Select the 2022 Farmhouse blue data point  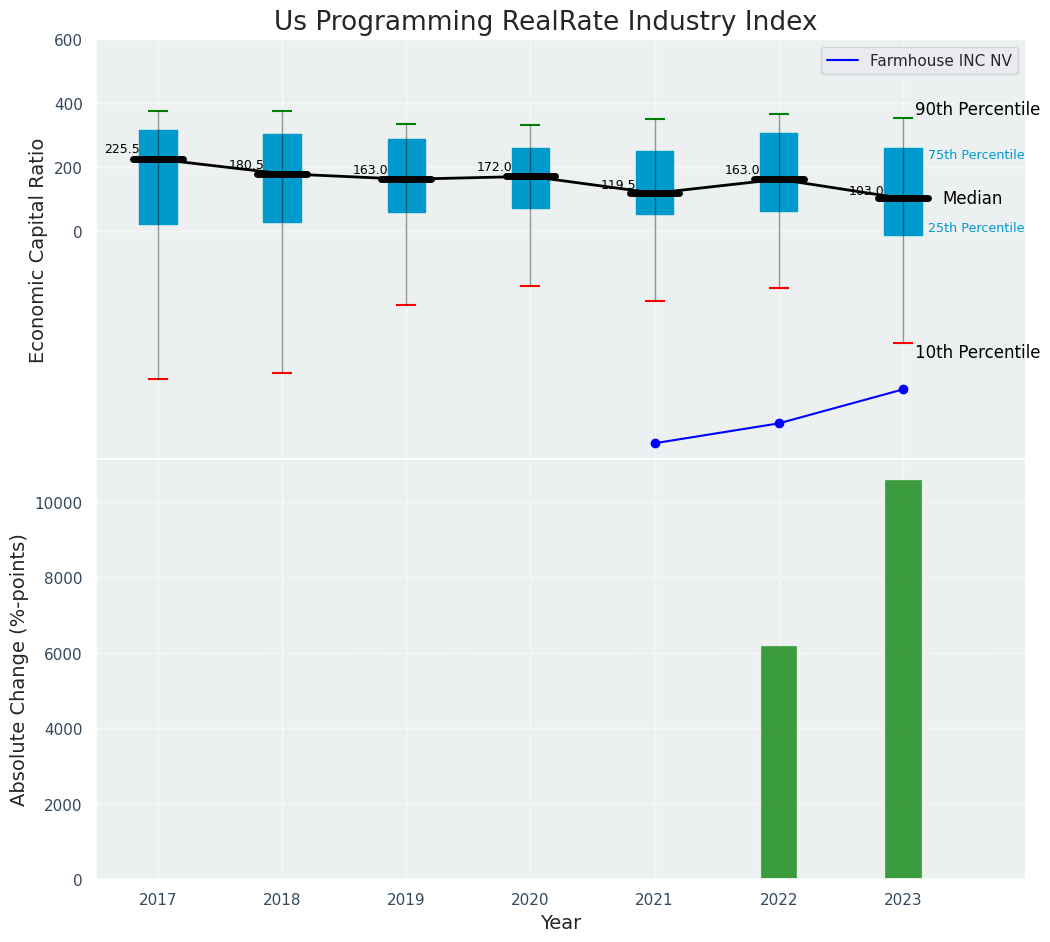pos(779,423)
